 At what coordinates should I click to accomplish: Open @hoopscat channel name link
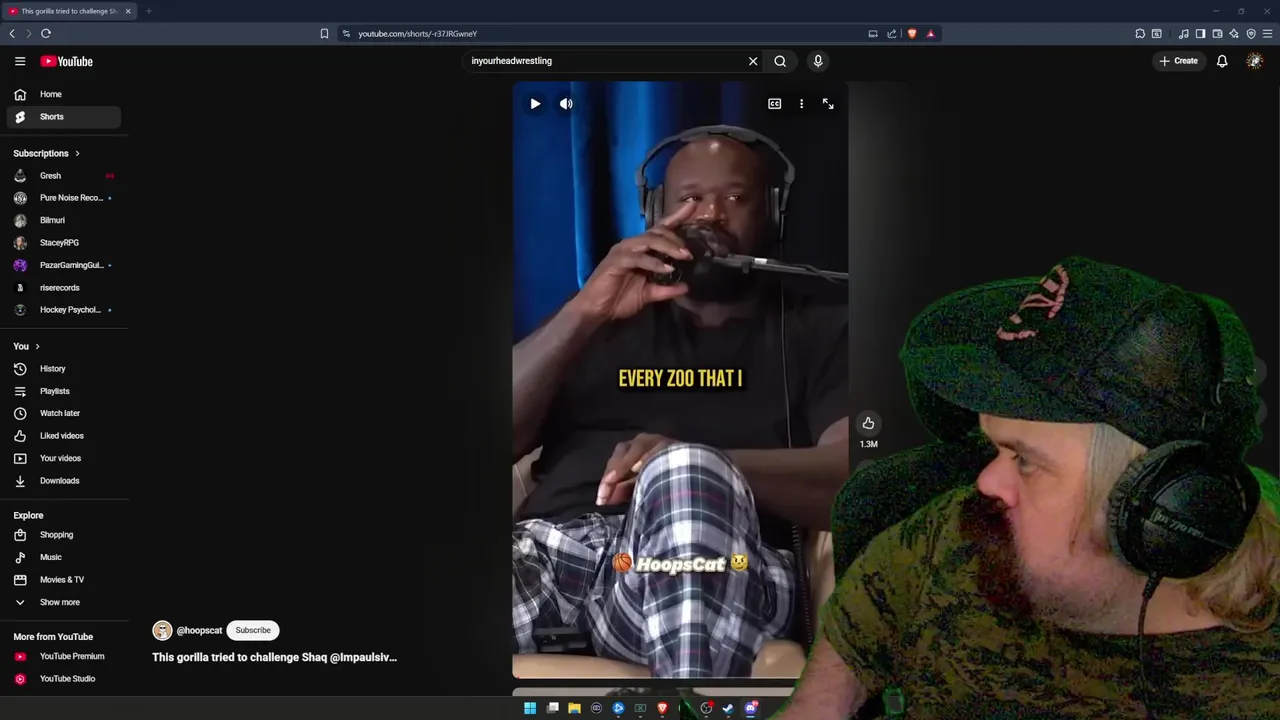(x=199, y=630)
